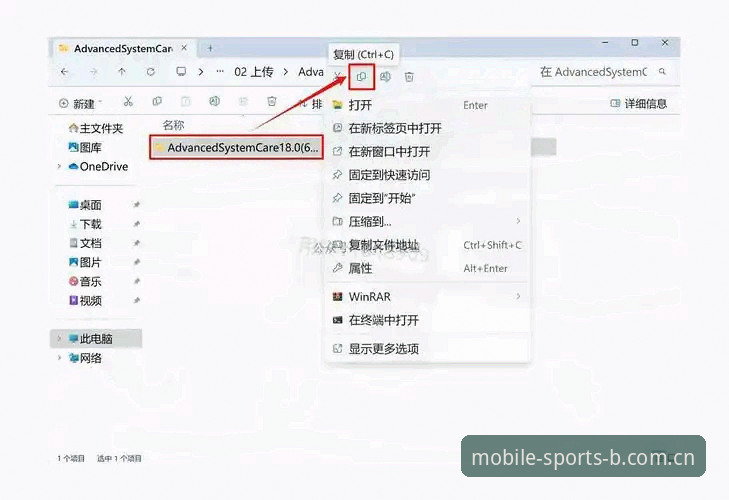Choose 复制文件地址
The height and width of the screenshot is (500, 729).
tap(428, 245)
